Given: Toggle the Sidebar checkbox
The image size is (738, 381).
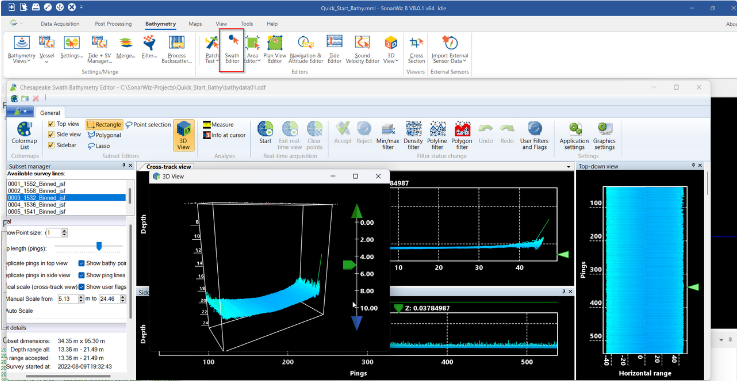Looking at the screenshot, I should (x=51, y=145).
